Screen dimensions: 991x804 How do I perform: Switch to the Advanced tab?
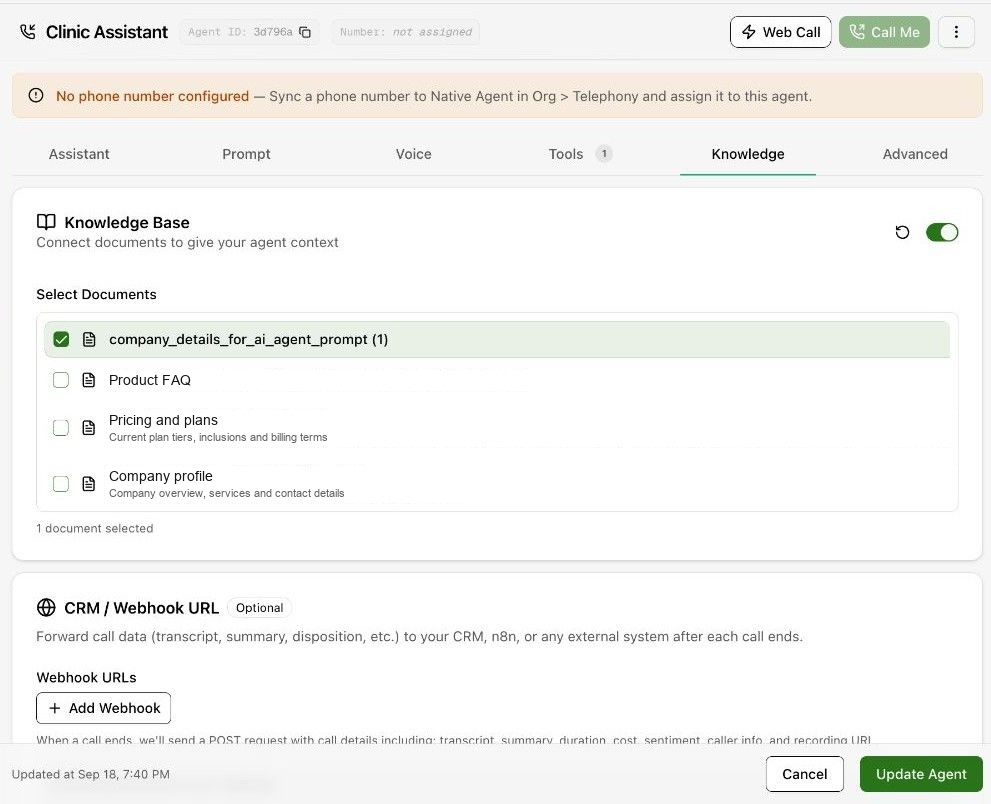[915, 154]
